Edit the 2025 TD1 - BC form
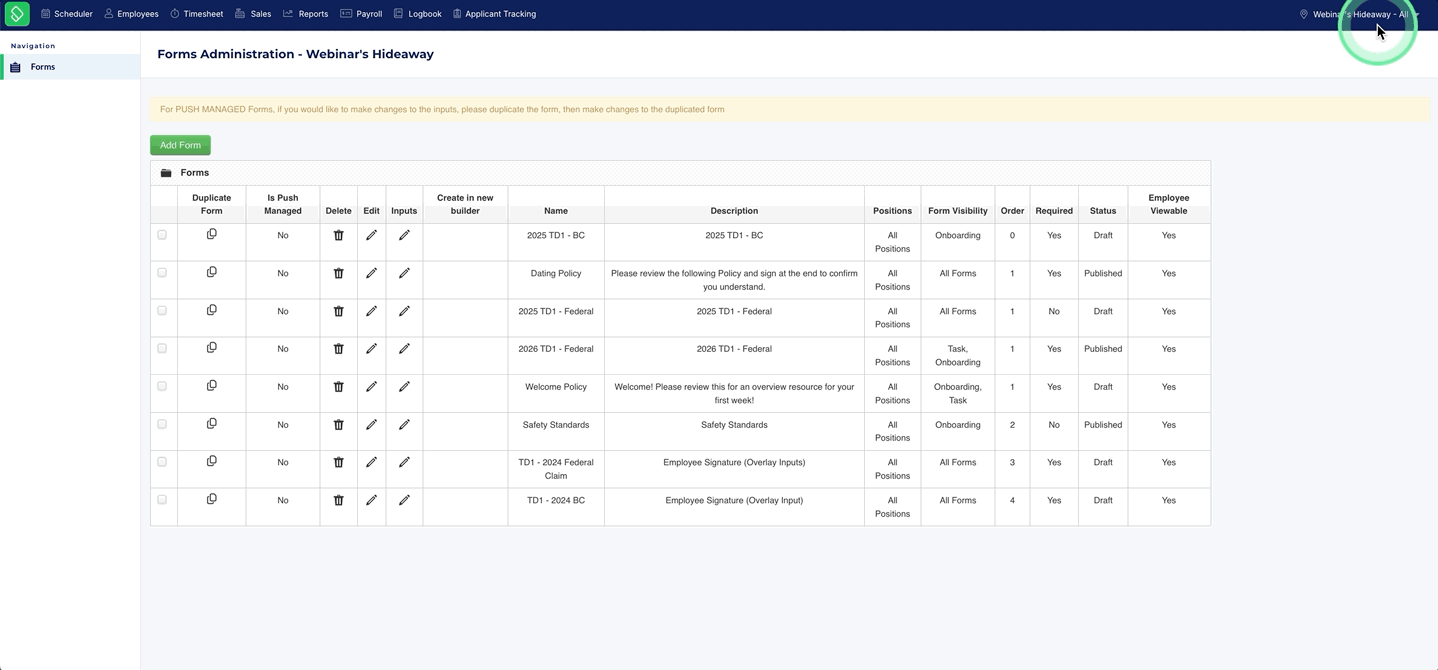The height and width of the screenshot is (670, 1438). (x=371, y=235)
